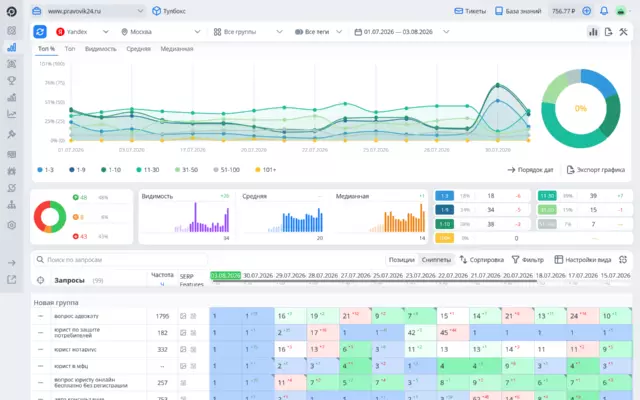Open the Все группы dropdown
Screen dimensions: 640x400
[x=248, y=31]
